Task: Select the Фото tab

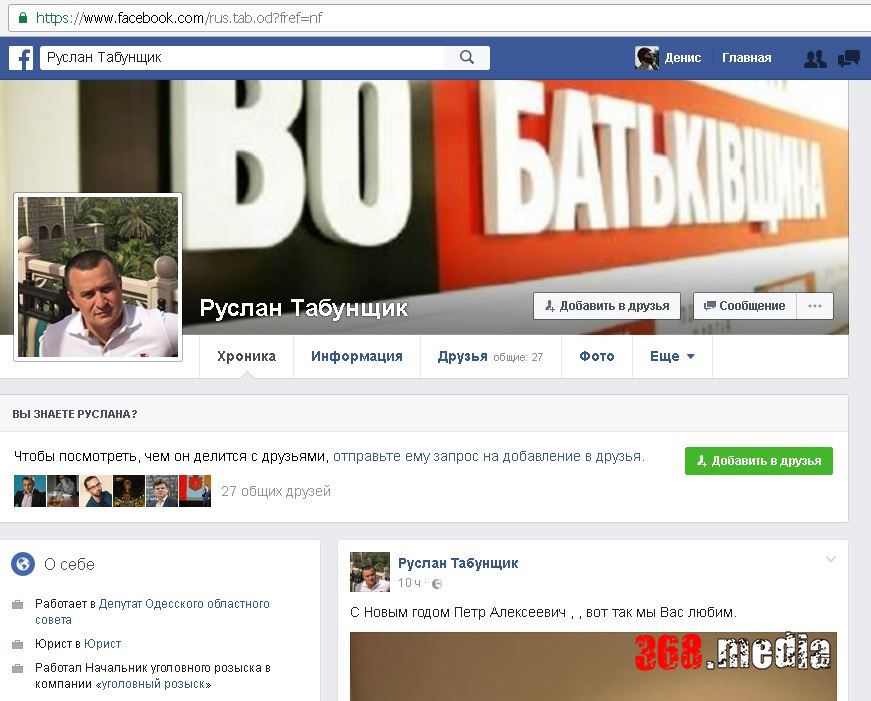Action: [597, 356]
